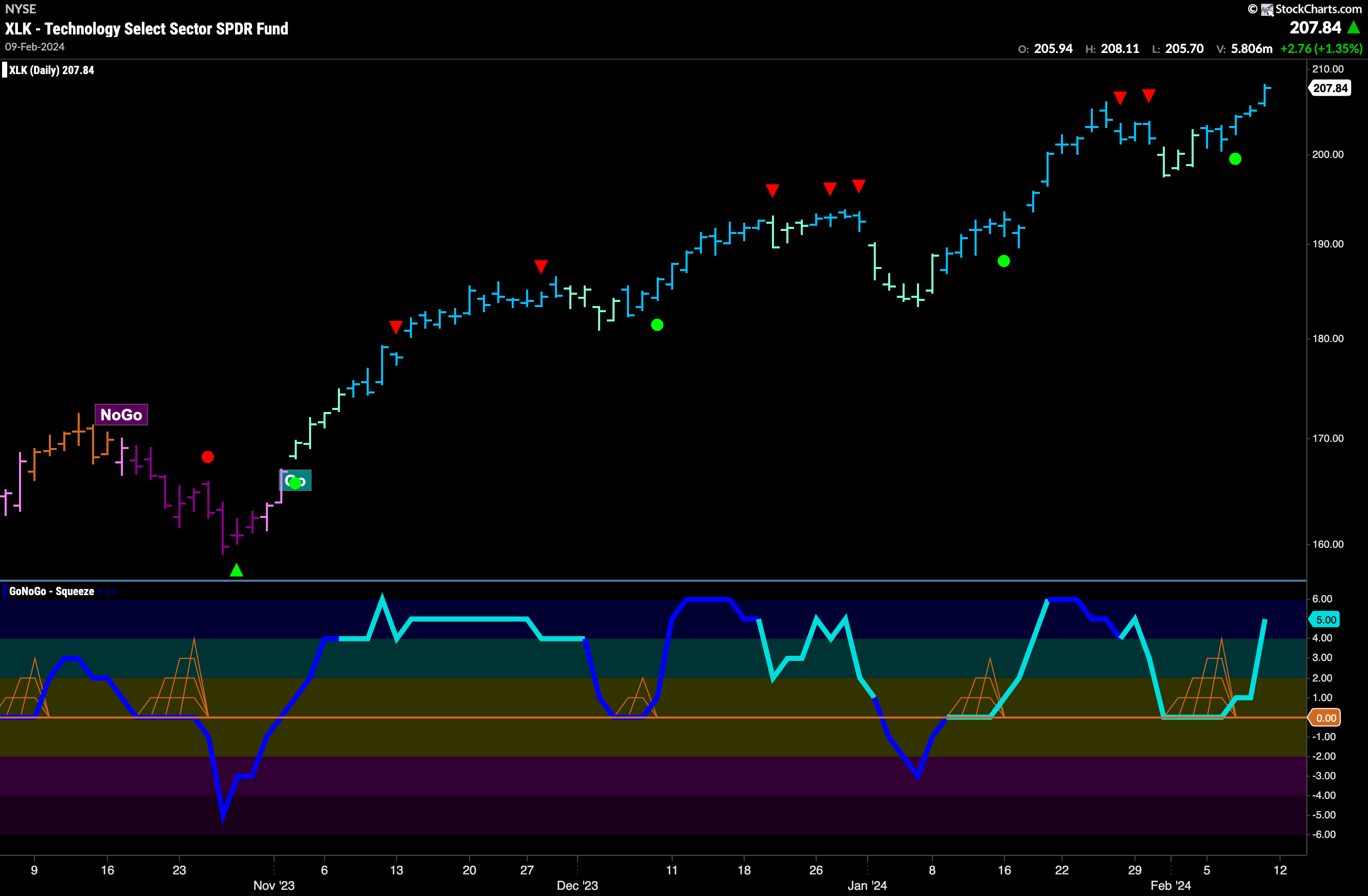Screen dimensions: 1368x896
Task: Click the green circle marker near Jan 16
Action: click(1003, 261)
